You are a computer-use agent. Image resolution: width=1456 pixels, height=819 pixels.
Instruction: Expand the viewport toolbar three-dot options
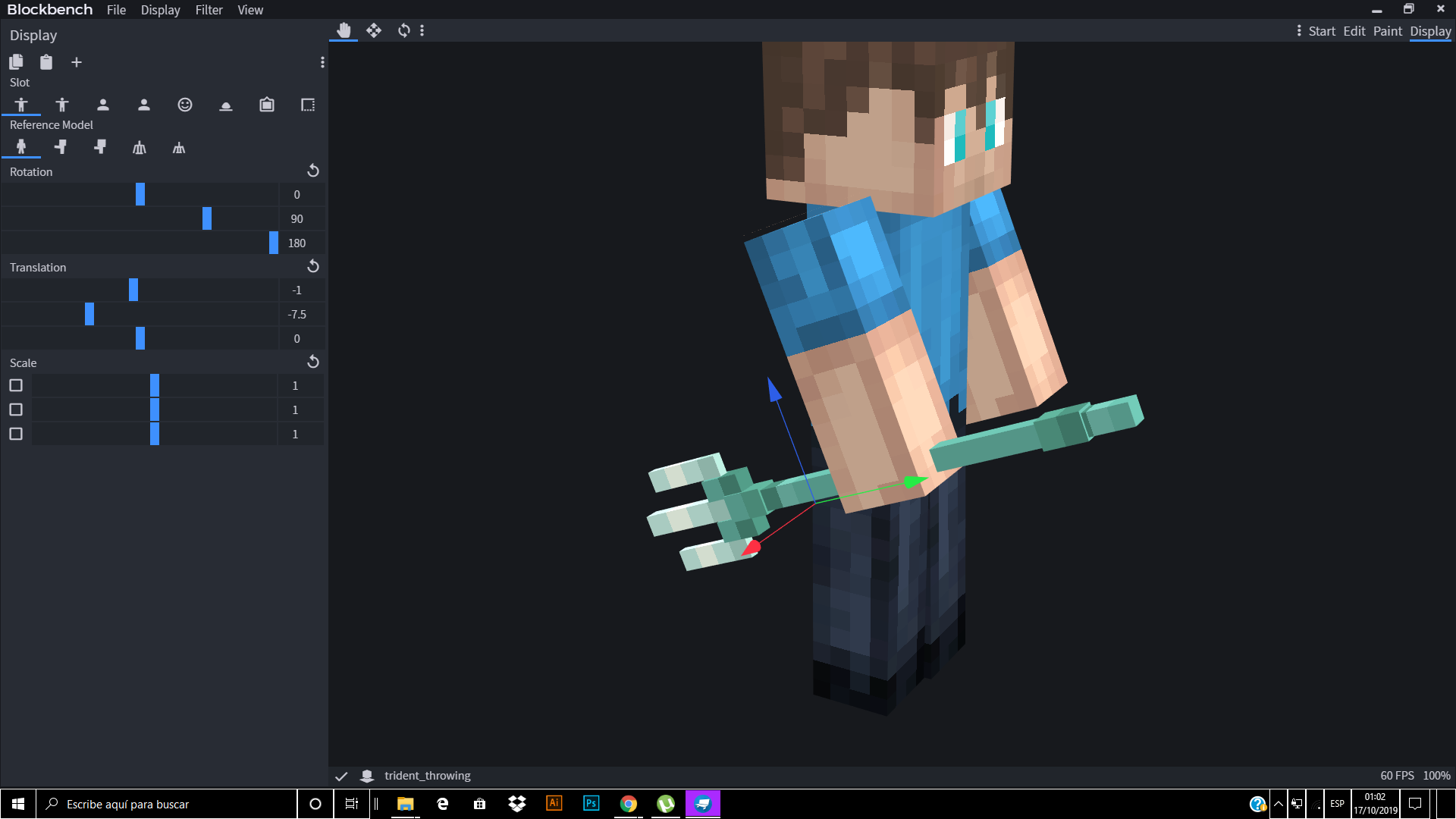[x=422, y=30]
